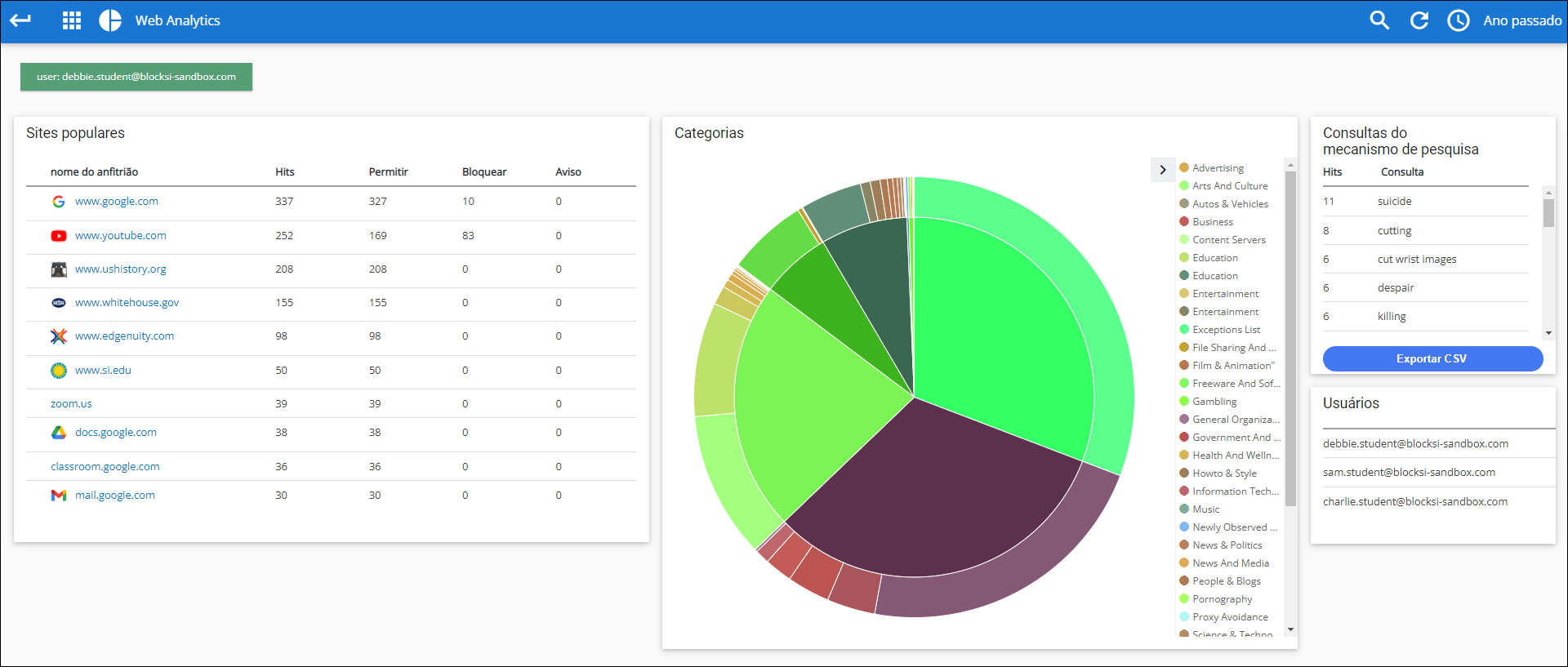Open the time range clock icon
Image resolution: width=1568 pixels, height=667 pixels.
[x=1459, y=20]
